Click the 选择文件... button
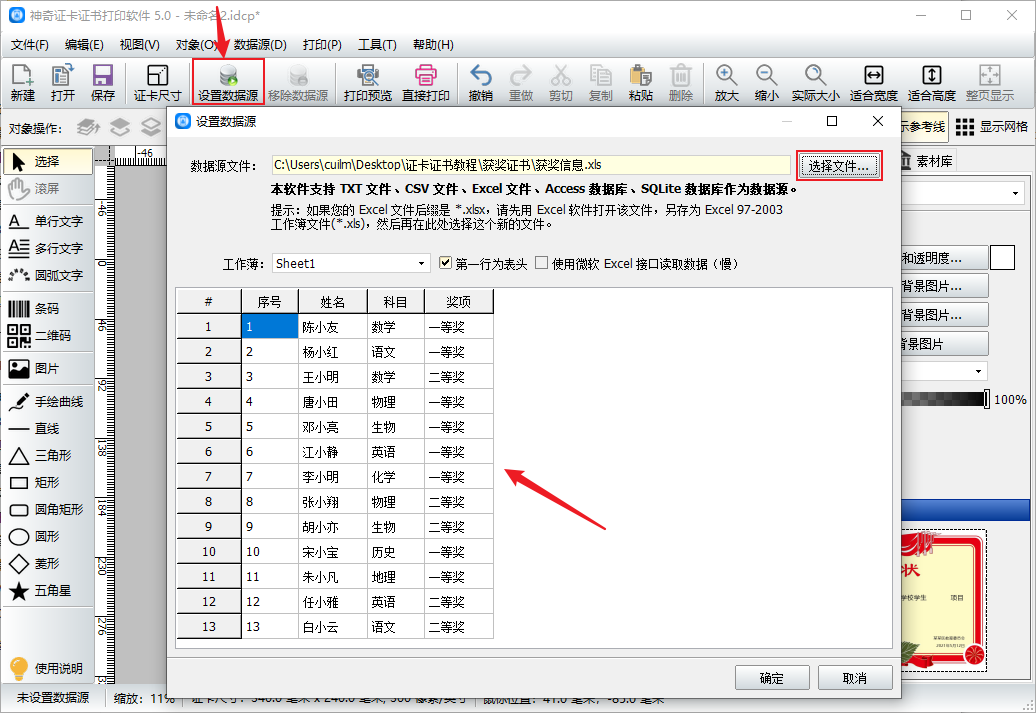Screen dimensions: 1036x713 click(x=839, y=166)
